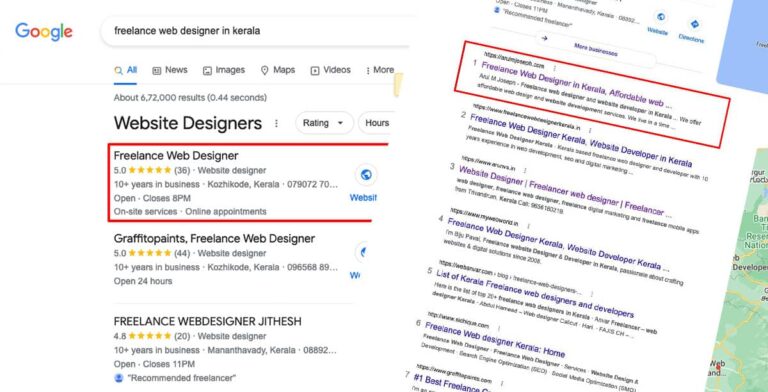Open result 1 Freelance Web Designer in Kerala, Affordable
The height and width of the screenshot is (392, 768).
[576, 84]
